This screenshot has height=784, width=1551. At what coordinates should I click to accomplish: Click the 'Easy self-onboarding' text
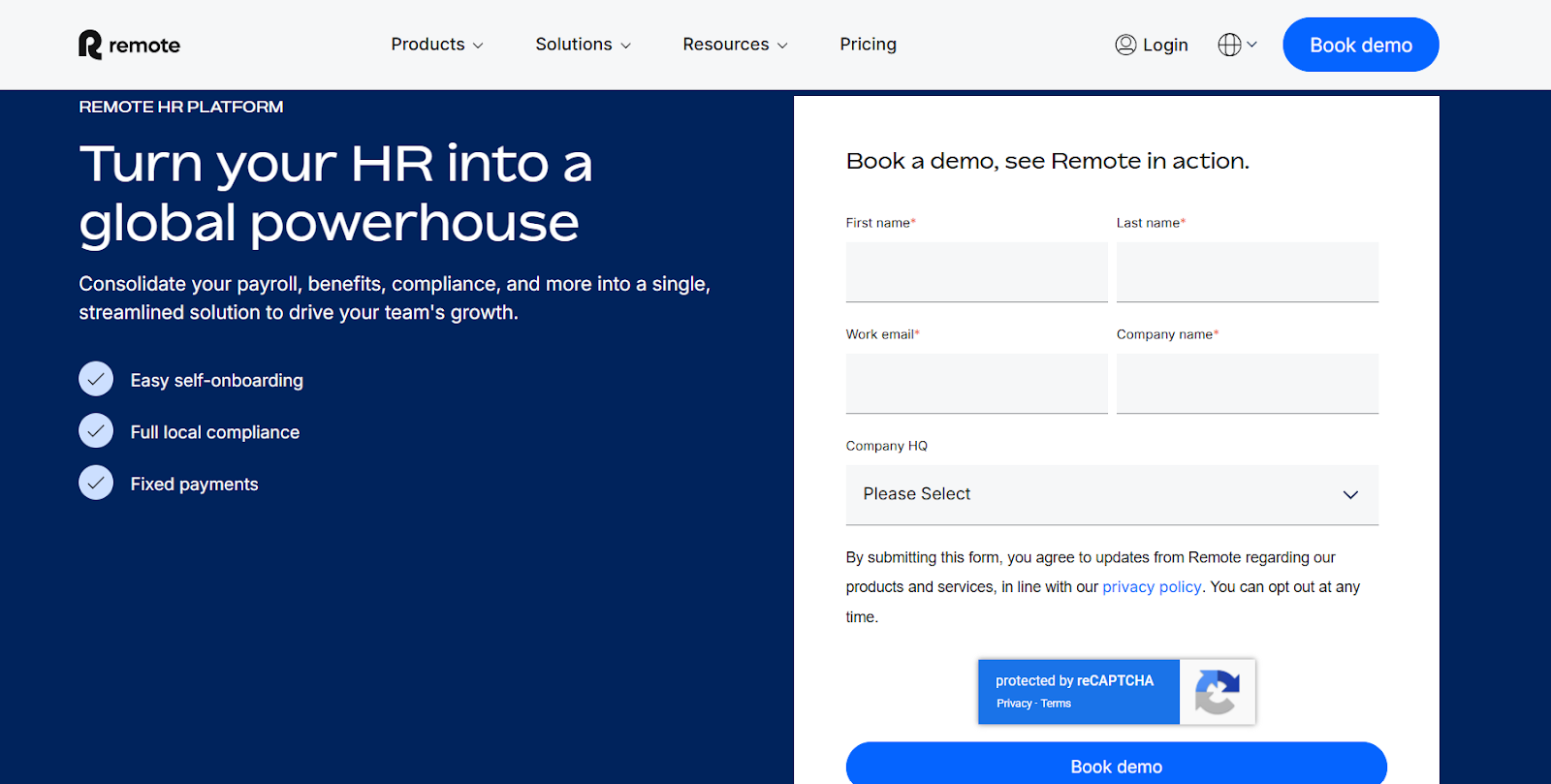tap(217, 381)
